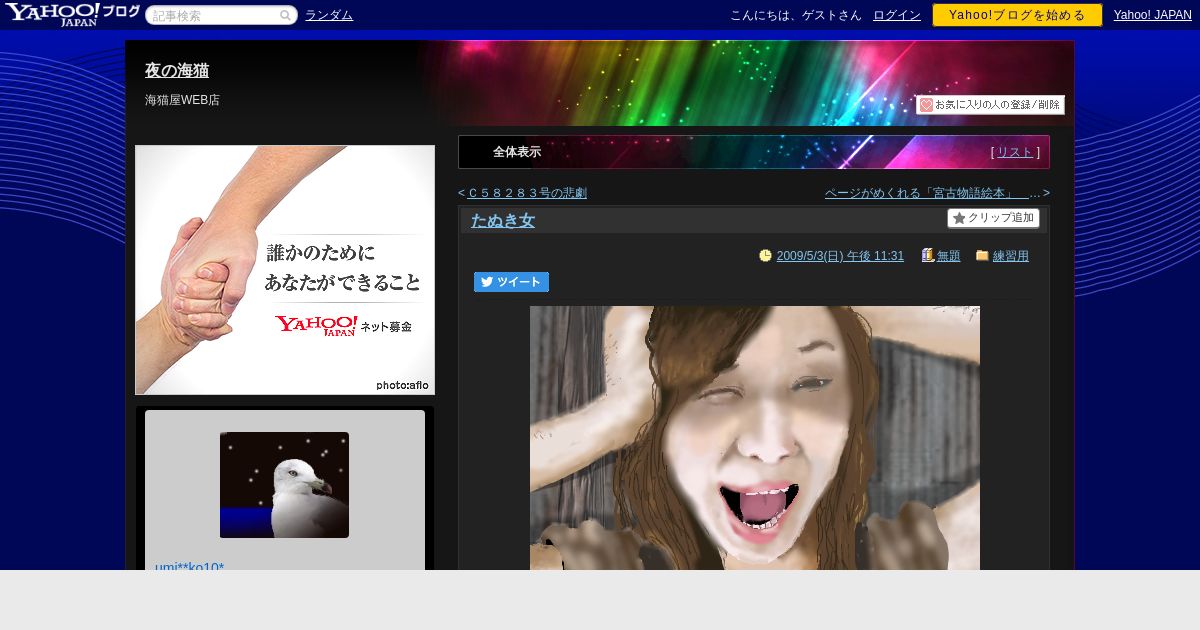This screenshot has height=630, width=1200.
Task: Open the Yahoo! JAPAN link
Action: [1153, 15]
